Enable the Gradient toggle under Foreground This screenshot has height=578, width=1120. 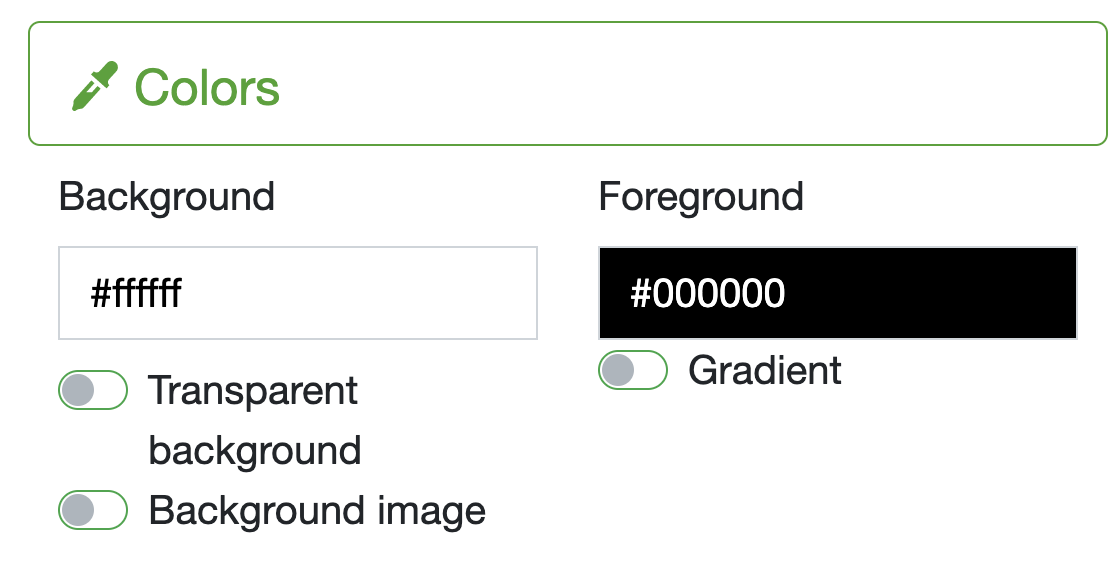[632, 370]
